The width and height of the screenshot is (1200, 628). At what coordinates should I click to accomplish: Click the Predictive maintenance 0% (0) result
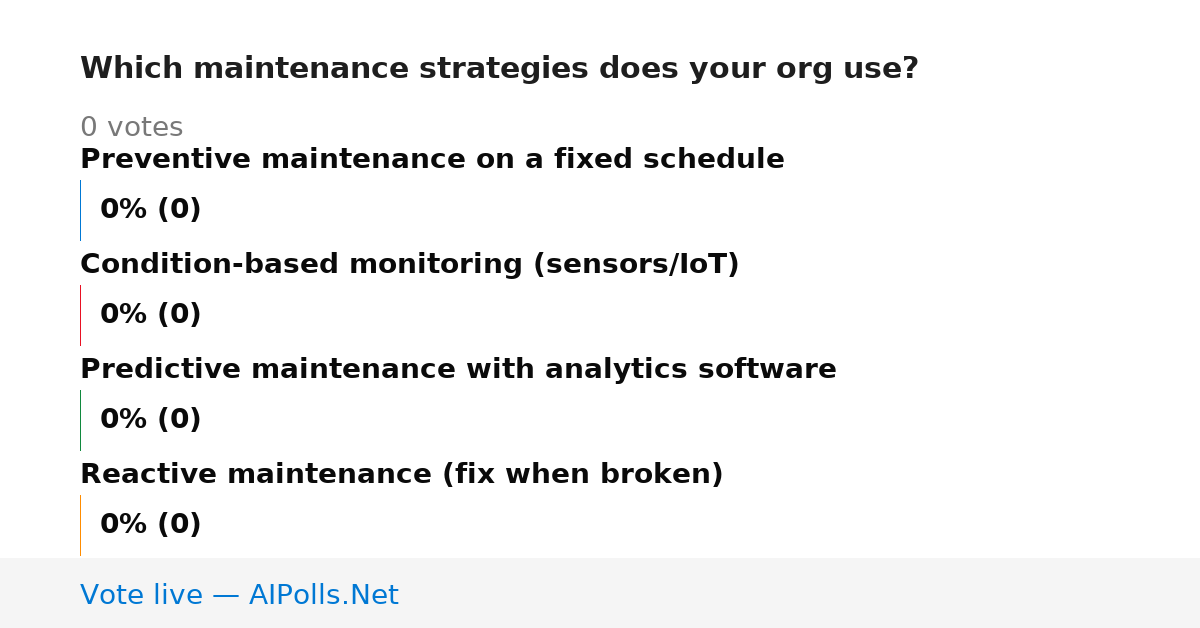(x=150, y=420)
